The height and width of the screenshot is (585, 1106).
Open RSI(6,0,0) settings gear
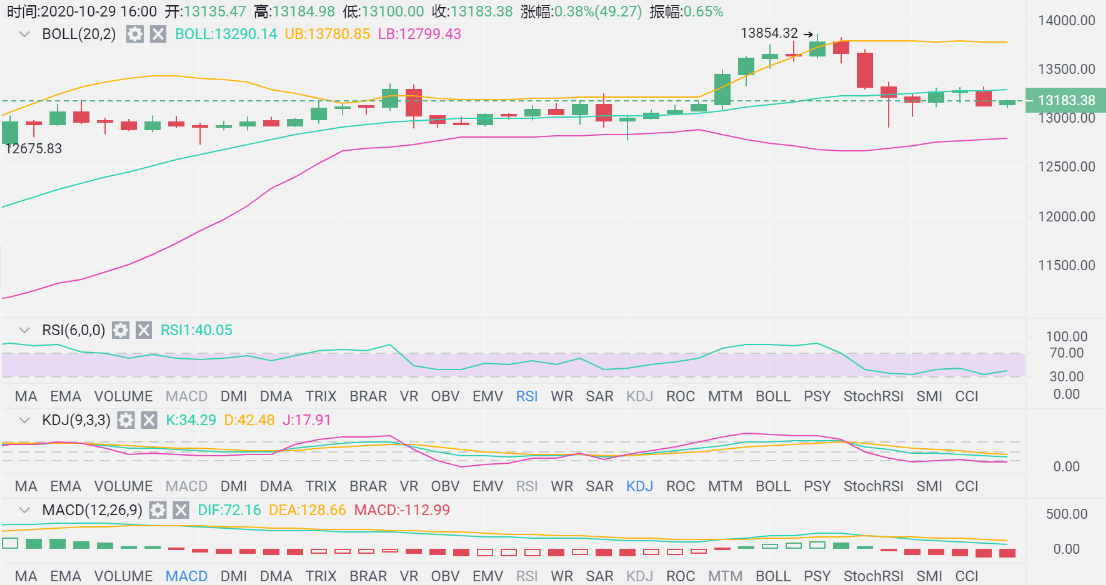pos(121,330)
